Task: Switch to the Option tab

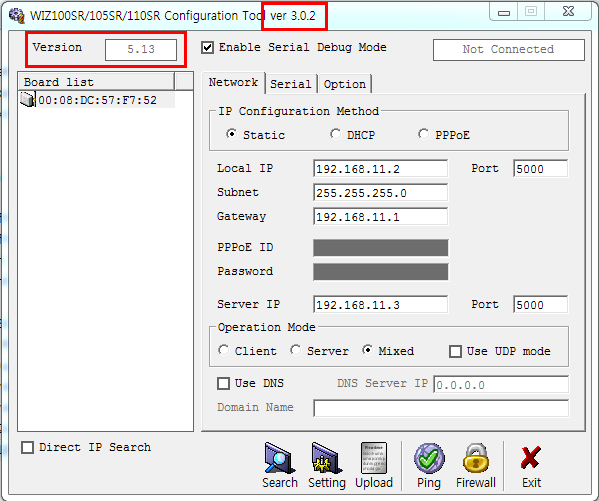Action: click(x=345, y=84)
